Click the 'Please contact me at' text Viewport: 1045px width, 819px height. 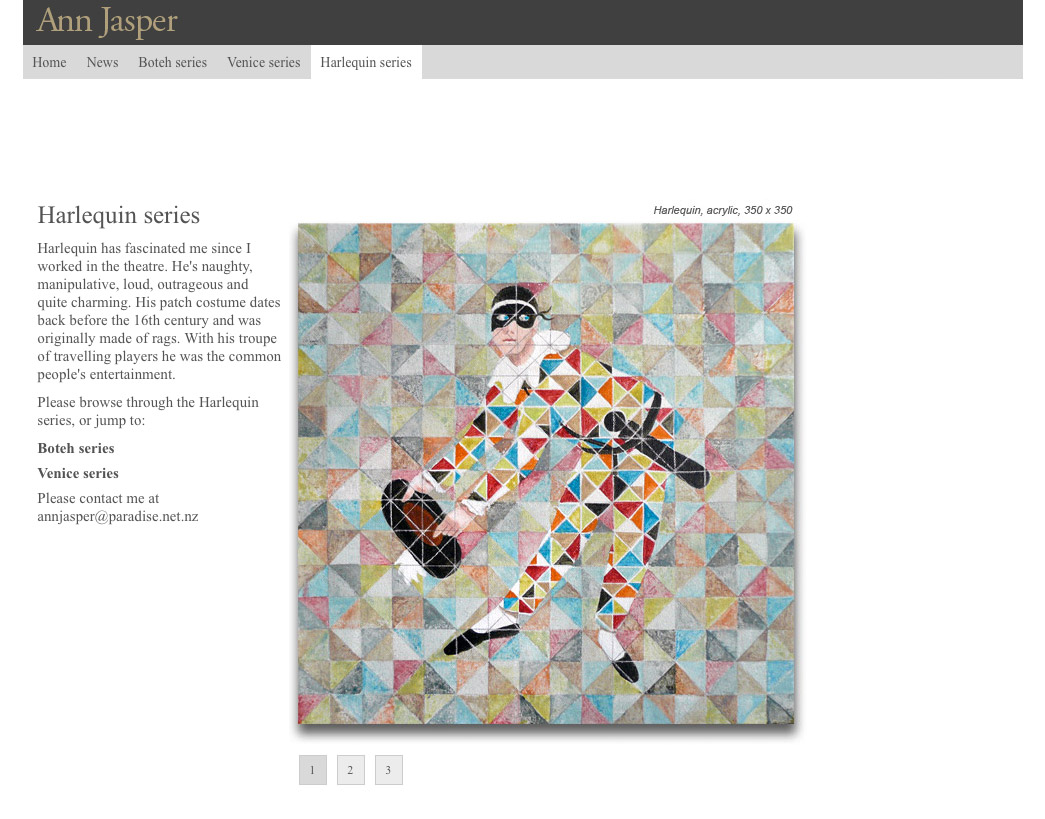pos(98,498)
